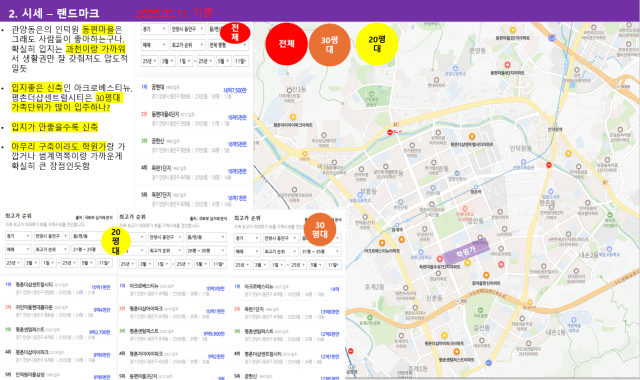
Task: Click the 5위 동편마을3단지 listing
Action: pyautogui.click(x=172, y=377)
